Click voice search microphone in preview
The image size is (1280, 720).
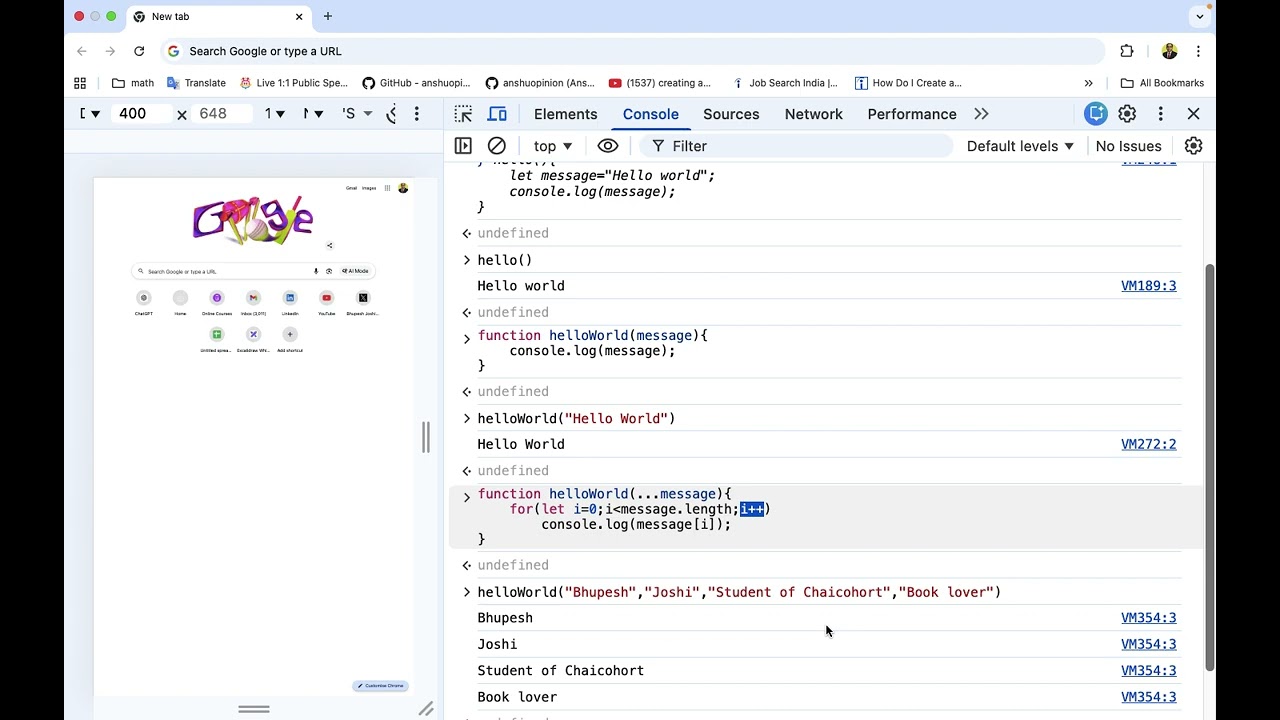[x=316, y=271]
